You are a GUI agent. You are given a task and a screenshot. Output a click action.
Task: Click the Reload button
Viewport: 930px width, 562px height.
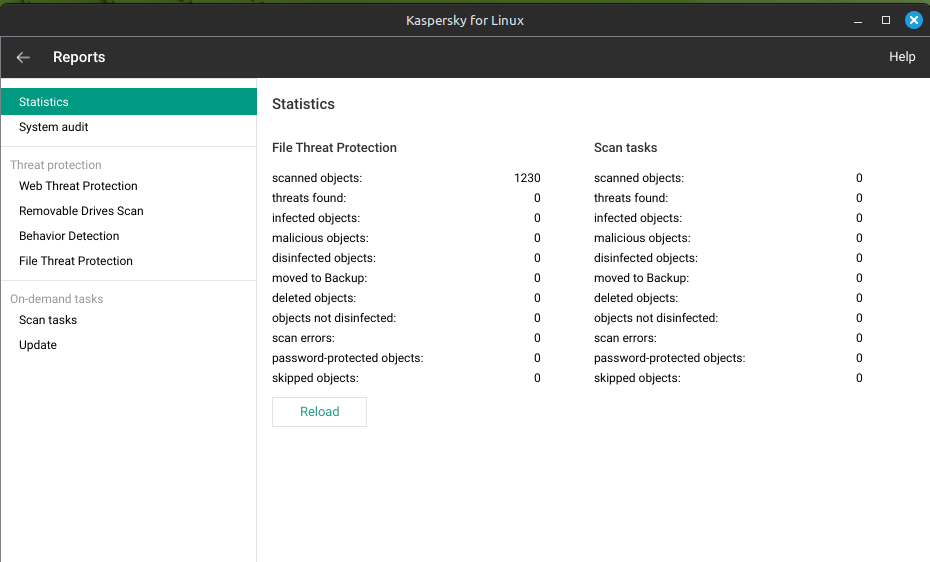[x=319, y=411]
